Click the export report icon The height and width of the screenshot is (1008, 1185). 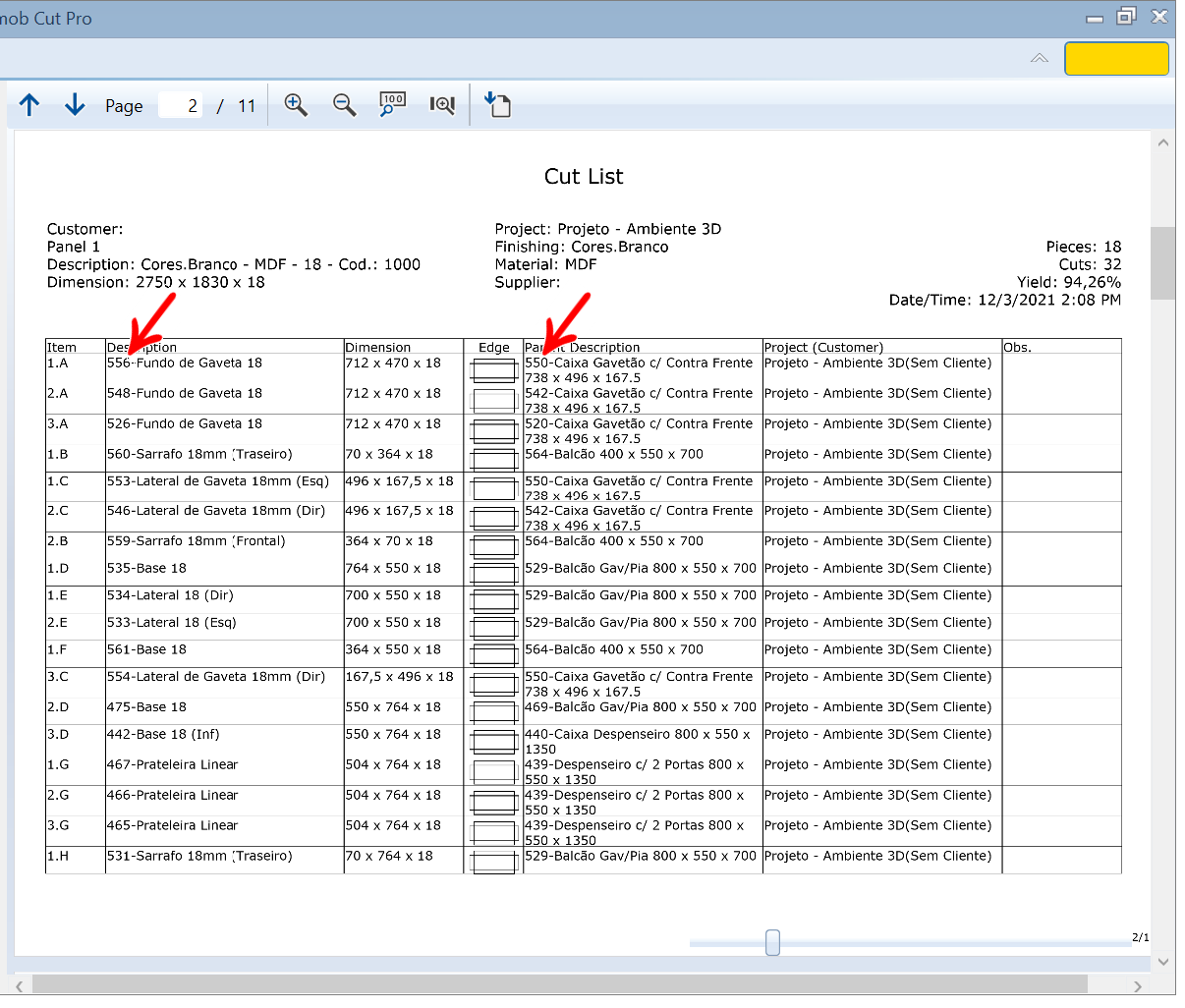(x=497, y=104)
